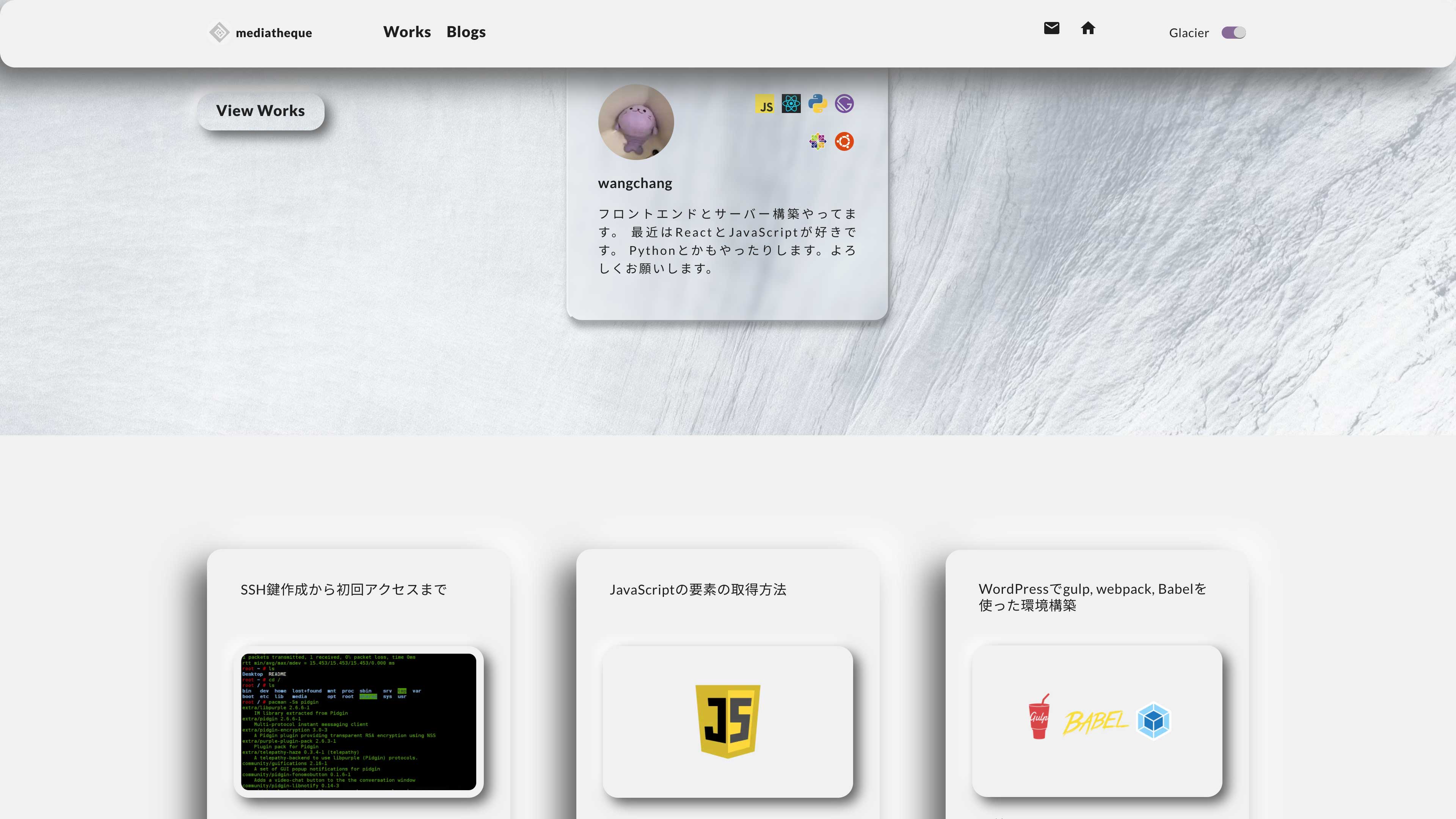Click the JavaScript skill icon

click(x=765, y=104)
